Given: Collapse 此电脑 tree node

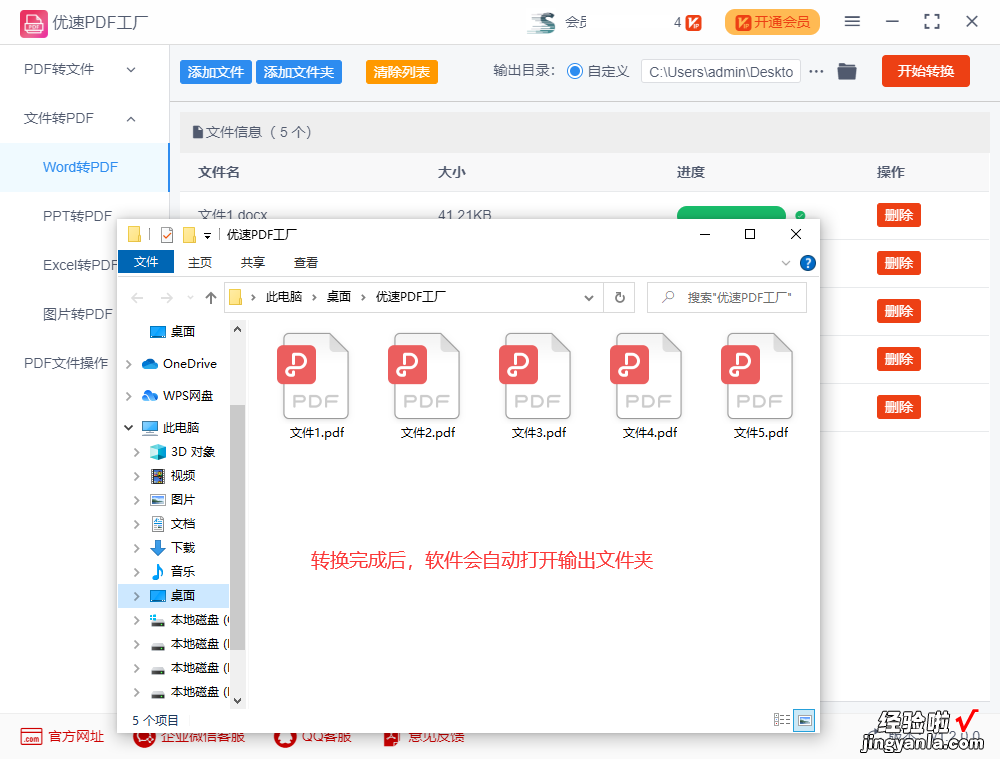Looking at the screenshot, I should point(129,427).
